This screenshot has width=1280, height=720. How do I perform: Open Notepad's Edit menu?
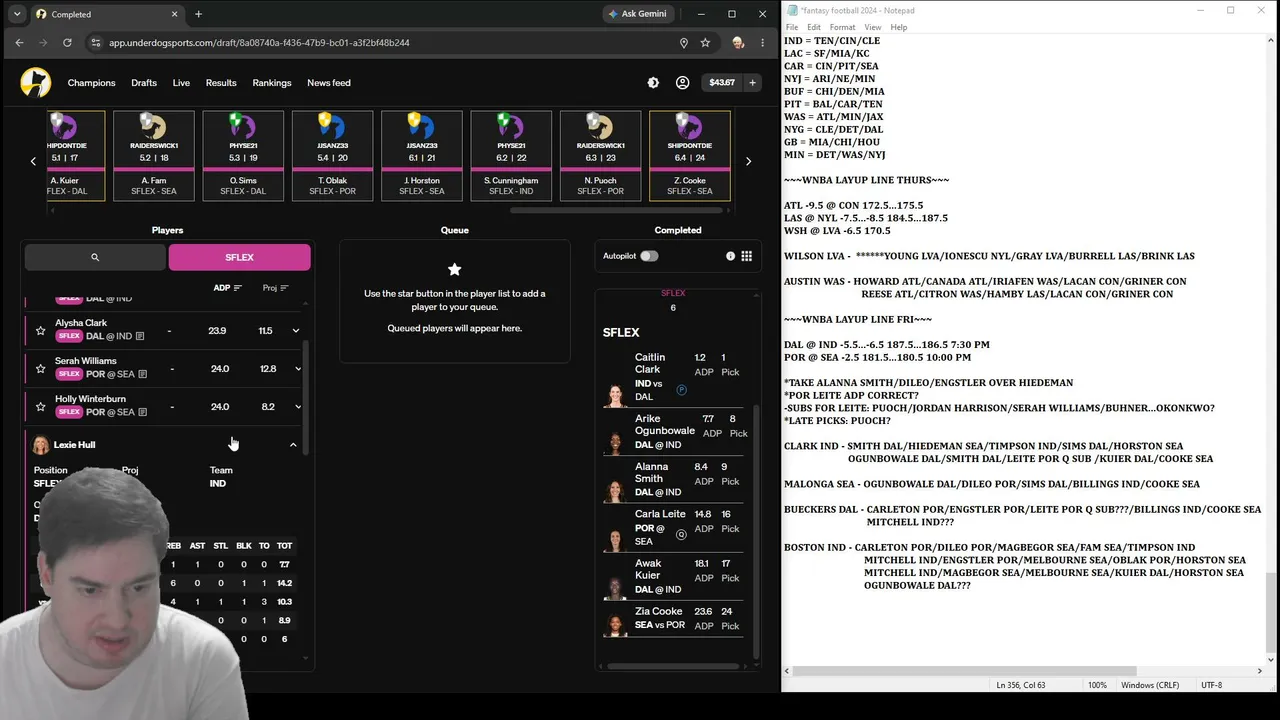[x=814, y=27]
